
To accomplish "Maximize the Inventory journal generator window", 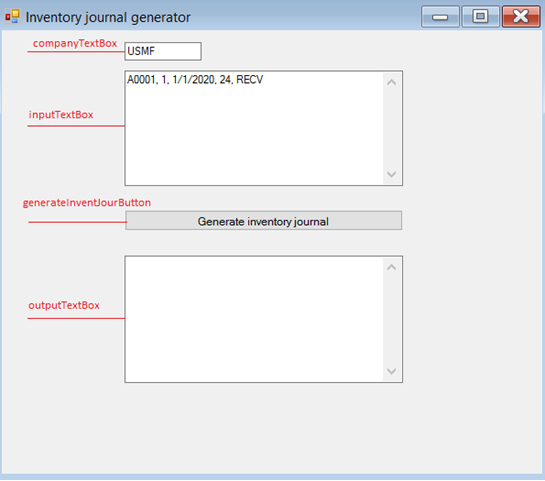I will pyautogui.click(x=480, y=16).
